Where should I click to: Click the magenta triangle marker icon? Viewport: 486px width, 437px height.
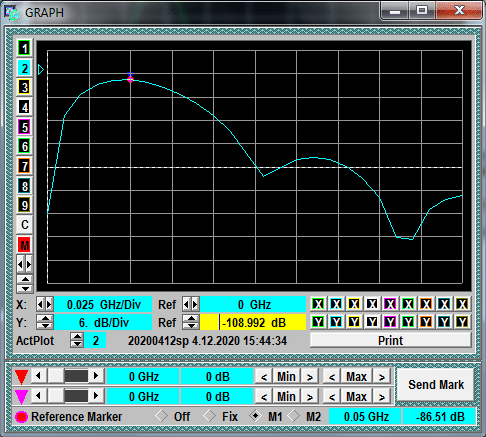coord(21,396)
